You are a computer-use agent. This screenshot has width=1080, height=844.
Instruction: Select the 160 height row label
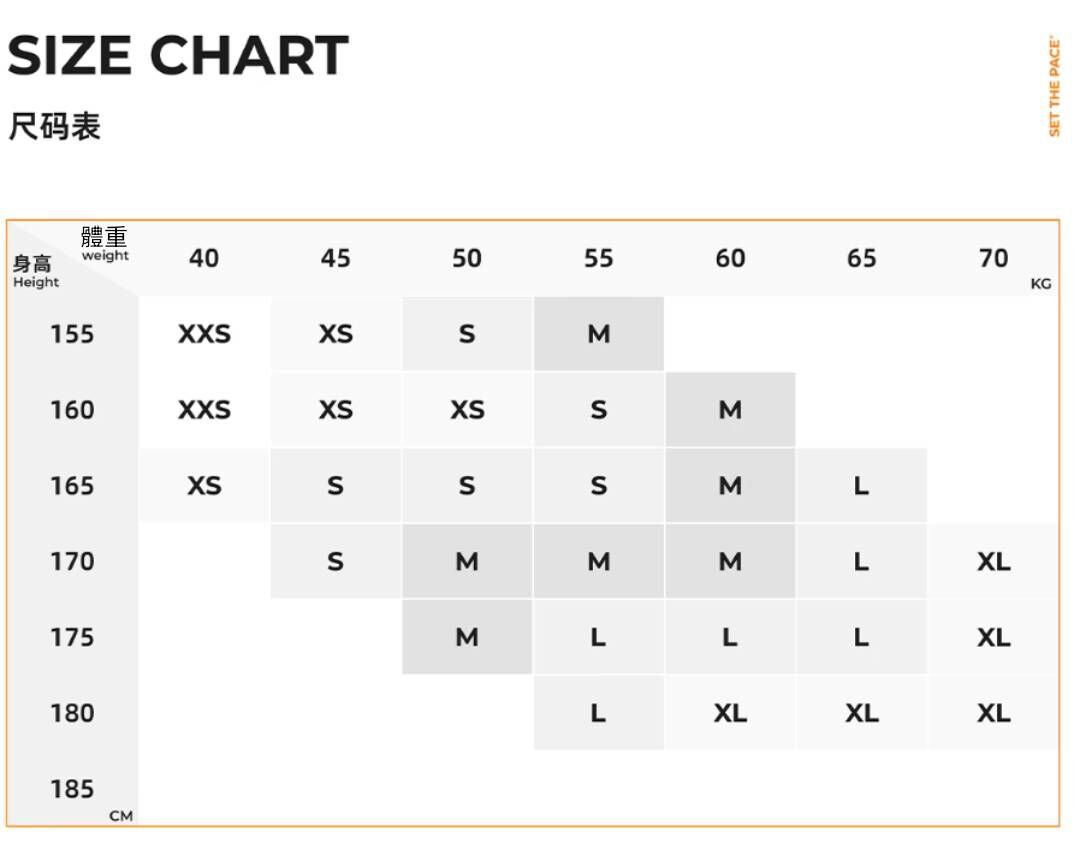click(72, 410)
